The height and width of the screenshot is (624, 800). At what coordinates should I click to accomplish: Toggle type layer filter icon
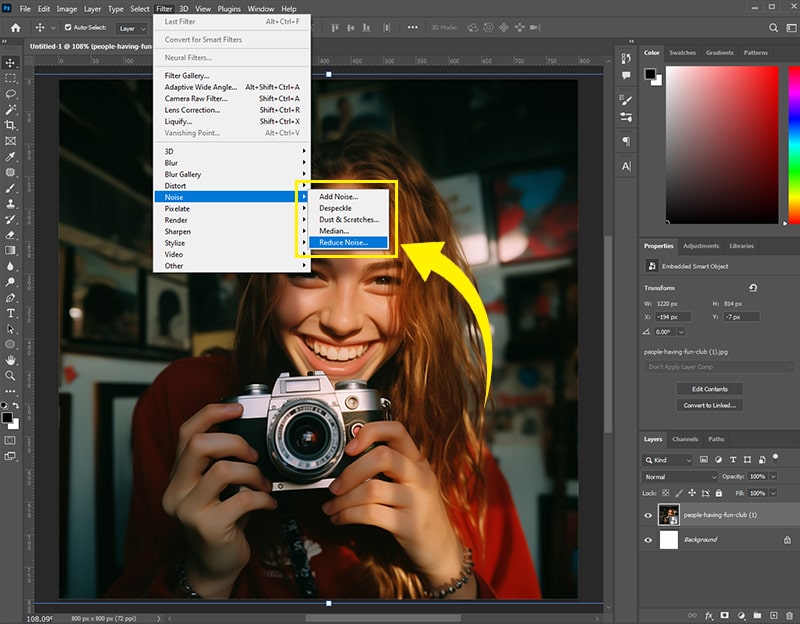coord(733,460)
